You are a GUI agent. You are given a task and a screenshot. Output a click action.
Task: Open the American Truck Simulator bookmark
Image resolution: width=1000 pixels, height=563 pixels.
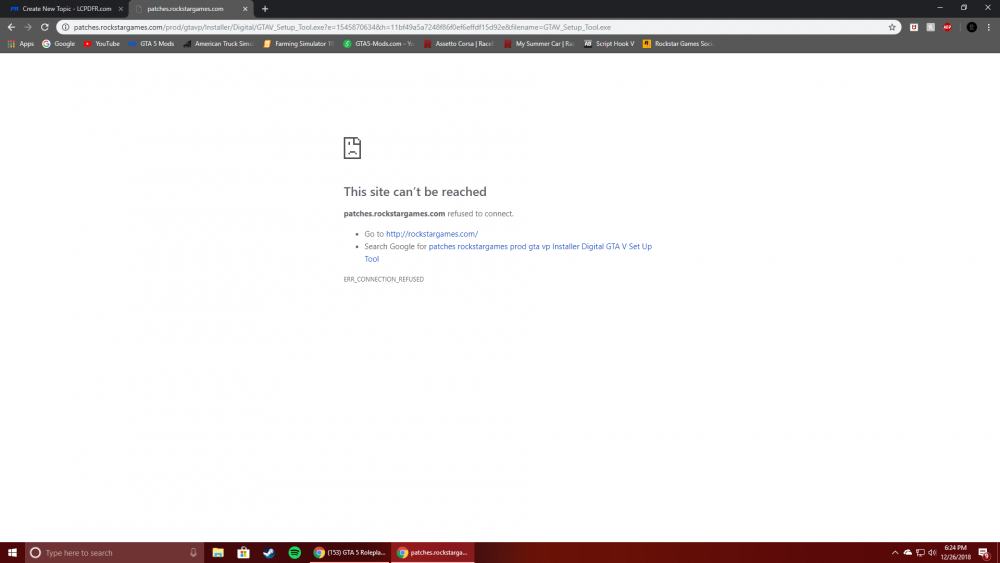[218, 44]
